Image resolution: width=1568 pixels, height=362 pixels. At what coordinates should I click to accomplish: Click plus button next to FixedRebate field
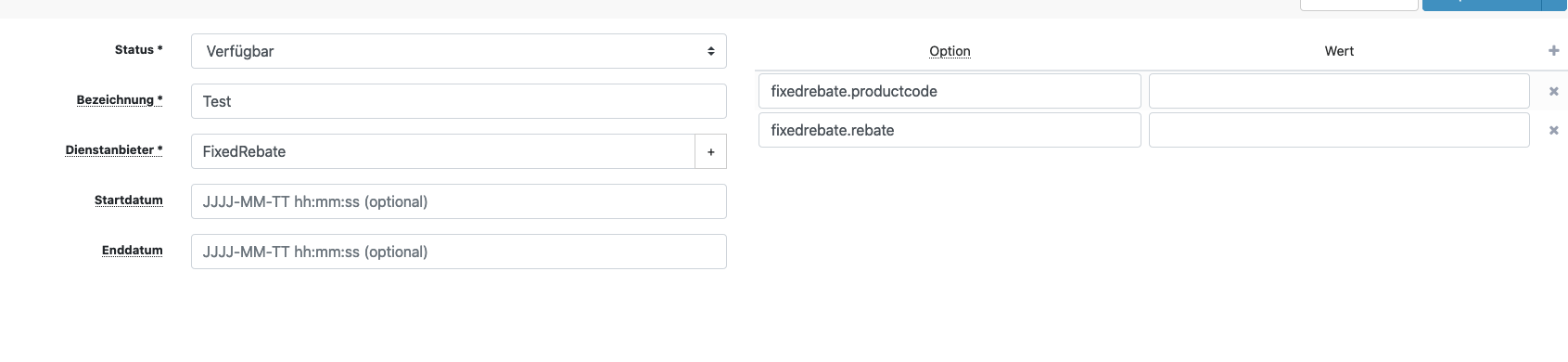(x=710, y=151)
